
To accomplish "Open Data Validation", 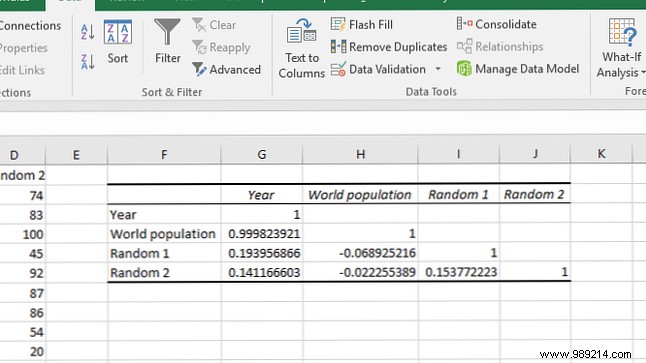I will pyautogui.click(x=378, y=69).
